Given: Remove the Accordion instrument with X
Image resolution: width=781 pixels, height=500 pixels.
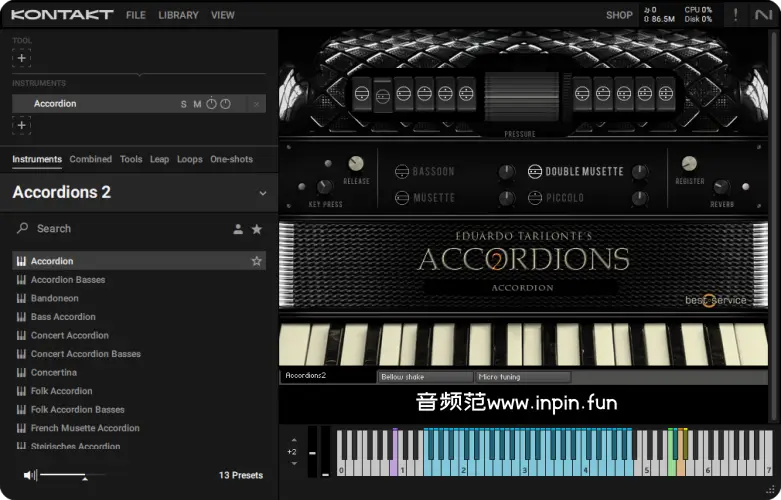Looking at the screenshot, I should pyautogui.click(x=257, y=104).
